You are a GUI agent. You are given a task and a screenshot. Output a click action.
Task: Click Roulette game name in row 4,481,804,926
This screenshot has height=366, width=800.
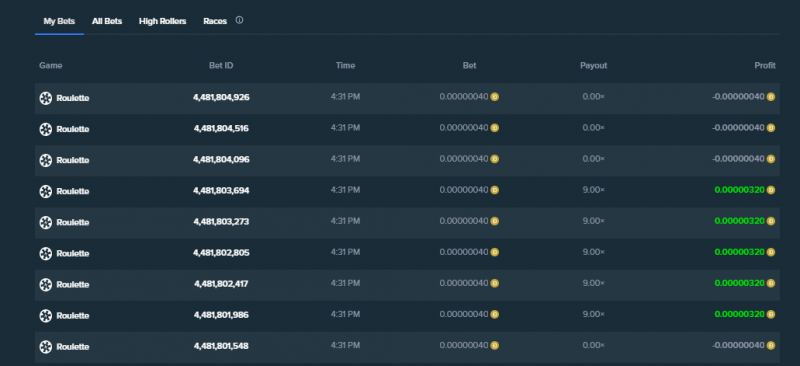coord(72,98)
